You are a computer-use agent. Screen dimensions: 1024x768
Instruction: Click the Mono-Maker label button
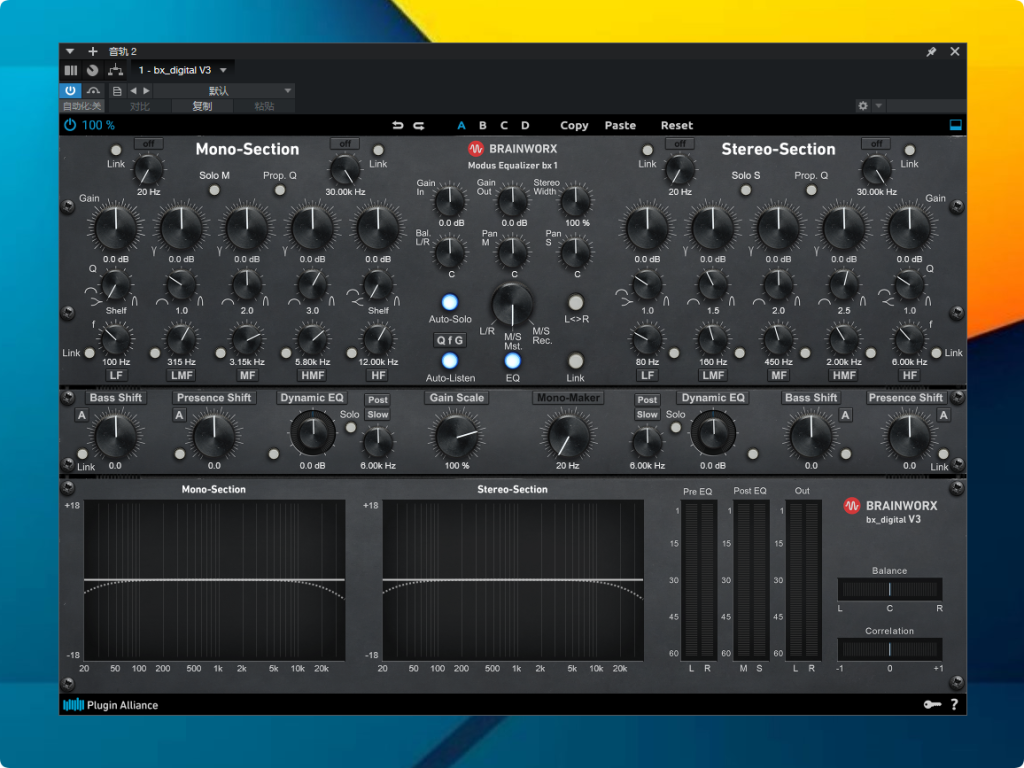tap(568, 398)
